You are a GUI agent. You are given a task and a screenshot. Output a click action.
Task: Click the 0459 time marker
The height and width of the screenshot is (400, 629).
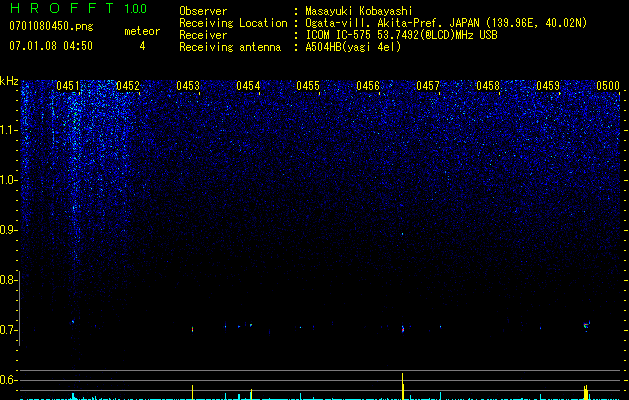(x=548, y=86)
